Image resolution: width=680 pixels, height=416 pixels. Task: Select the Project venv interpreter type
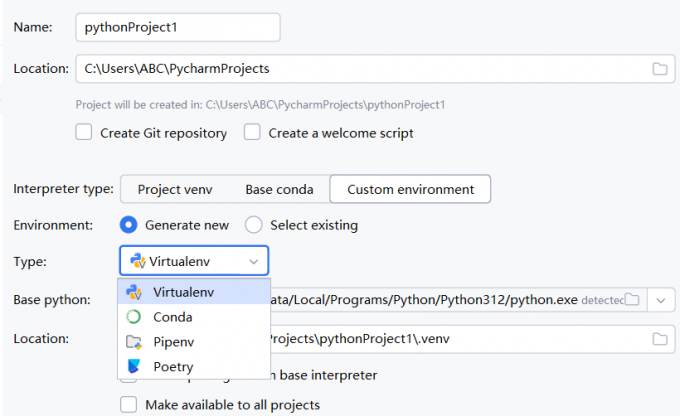(x=175, y=189)
